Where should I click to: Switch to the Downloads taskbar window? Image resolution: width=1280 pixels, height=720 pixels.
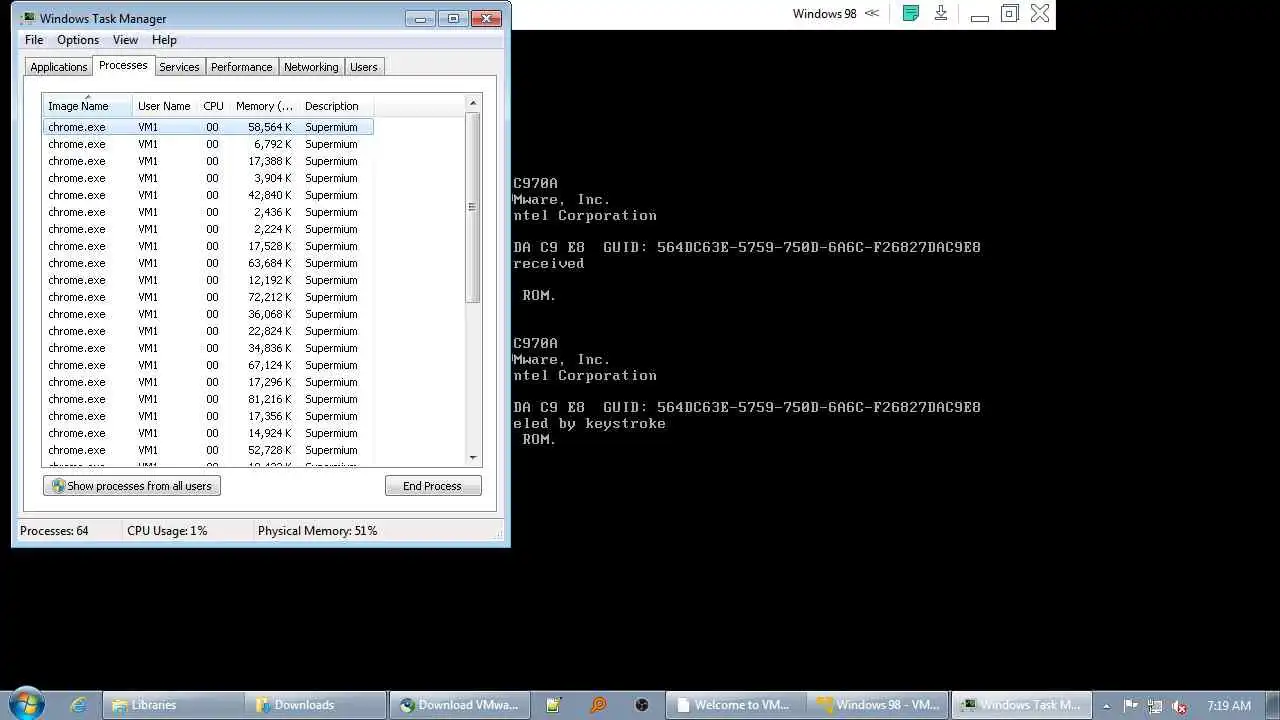click(317, 705)
